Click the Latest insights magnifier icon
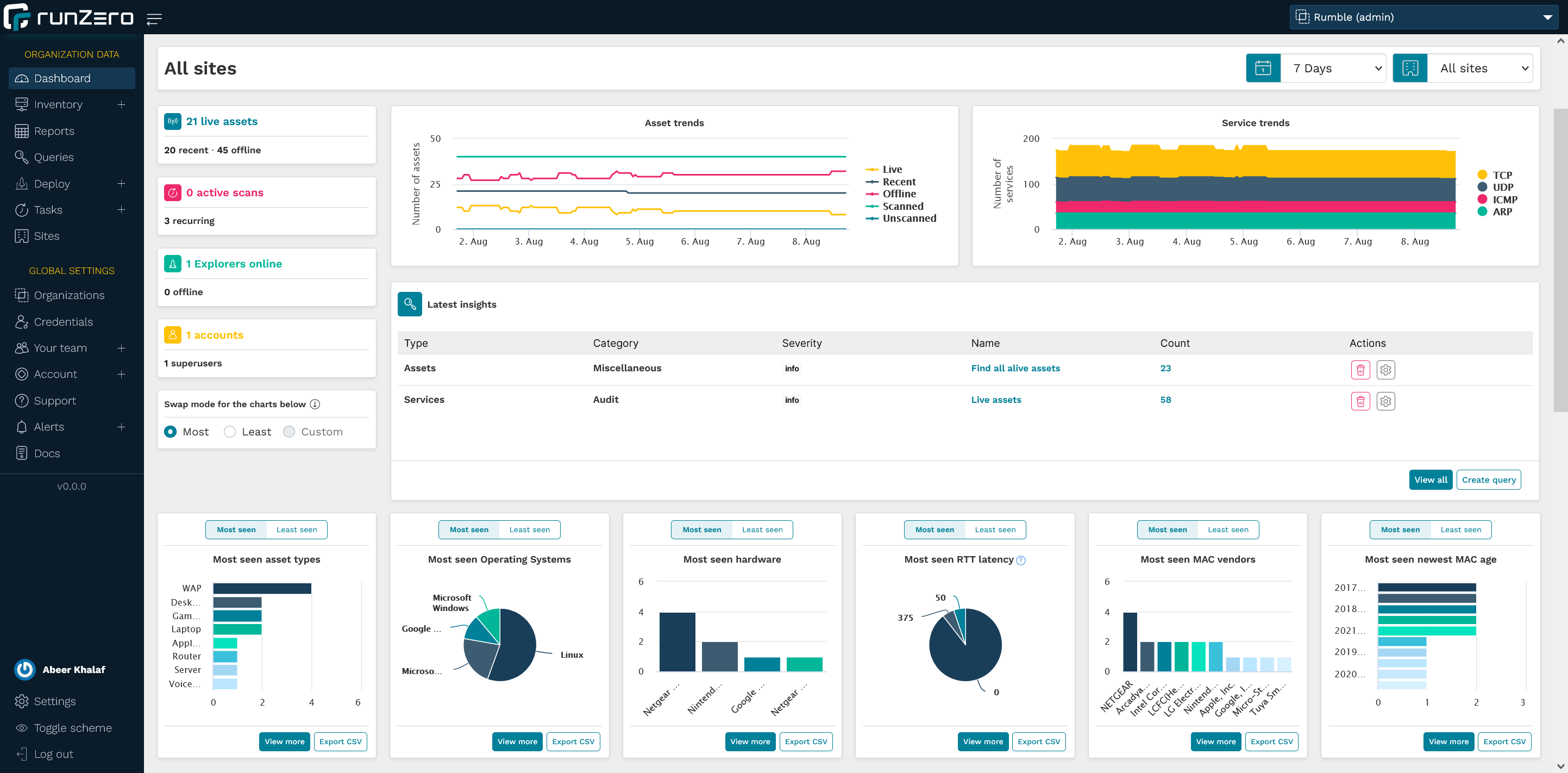1568x773 pixels. tap(410, 304)
